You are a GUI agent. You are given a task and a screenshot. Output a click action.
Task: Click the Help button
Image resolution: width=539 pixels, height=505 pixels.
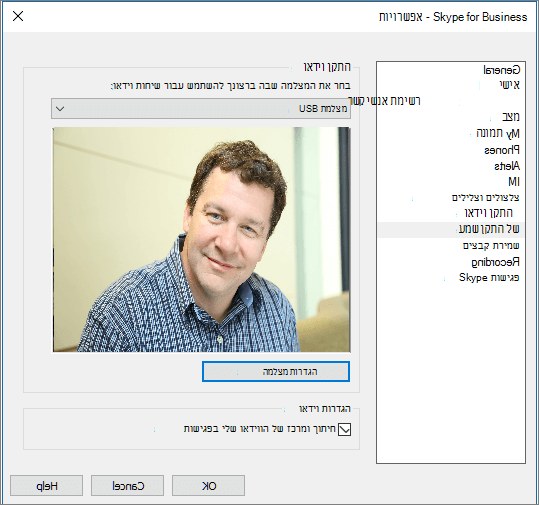(x=47, y=485)
